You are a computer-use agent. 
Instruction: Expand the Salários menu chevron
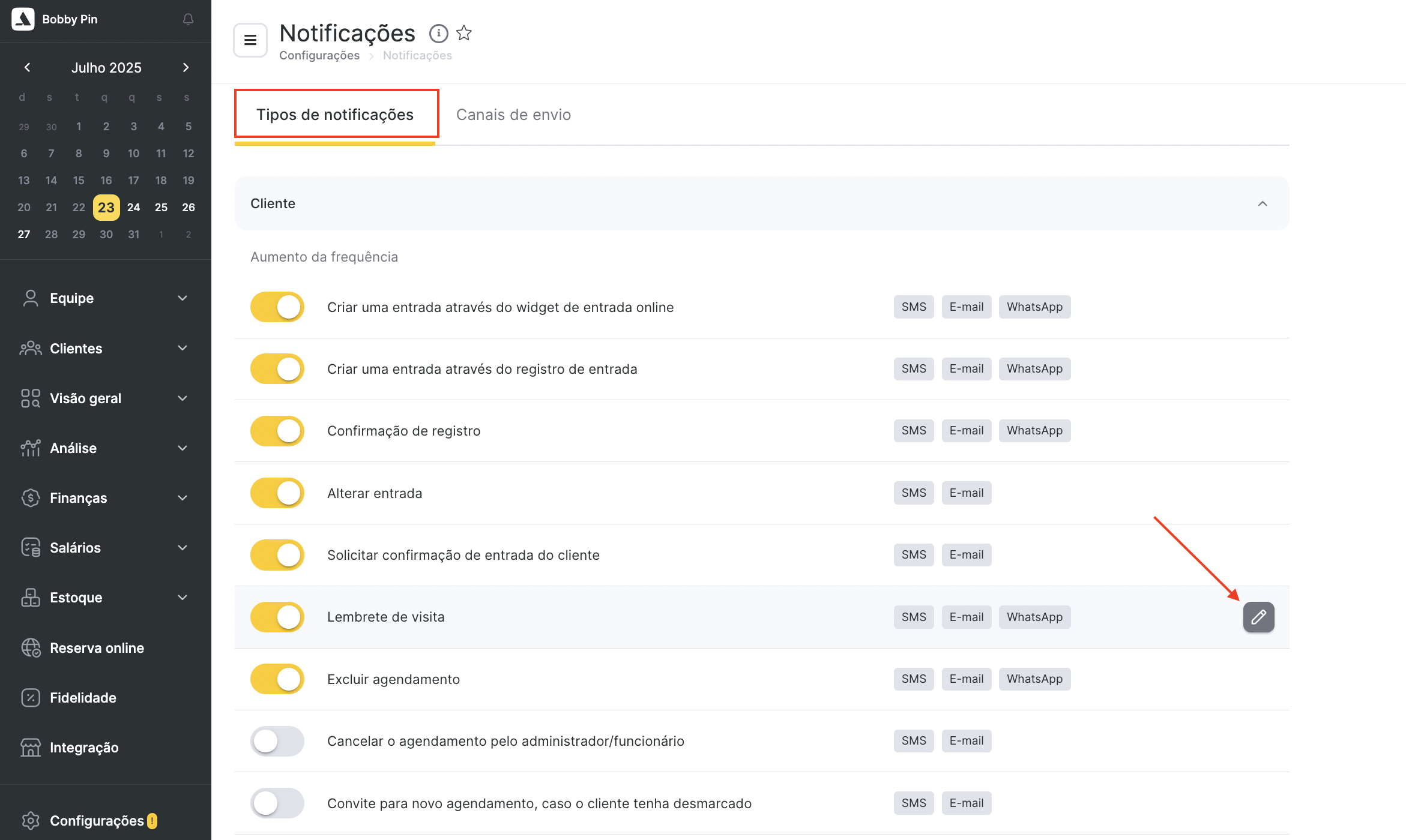(x=183, y=547)
